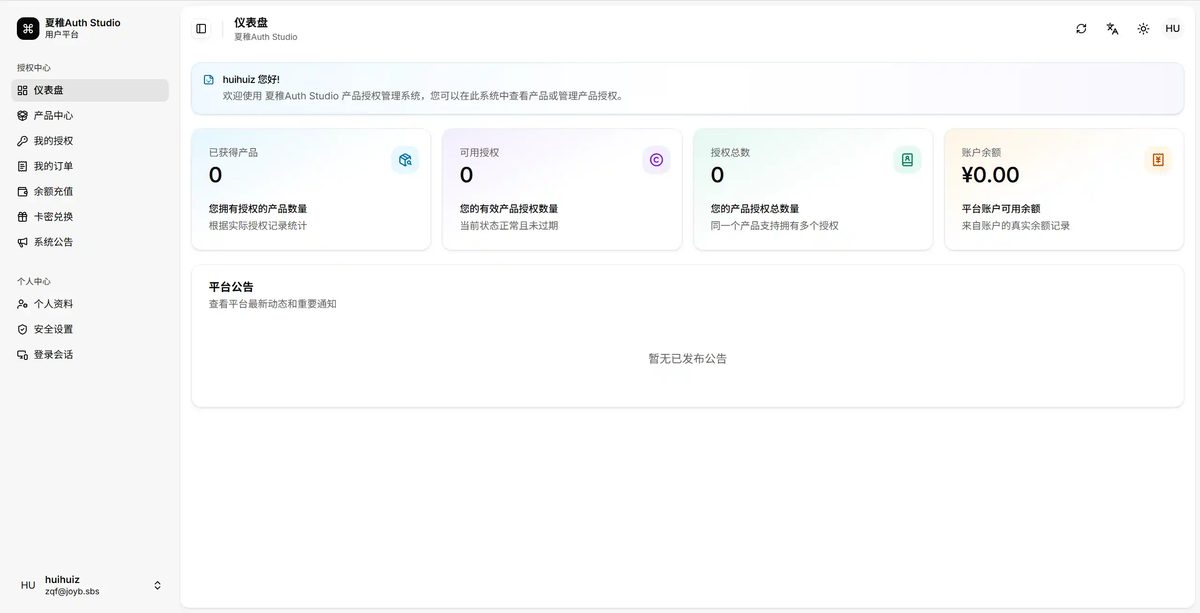Go to 产品中心 in the sidebar

pyautogui.click(x=90, y=116)
